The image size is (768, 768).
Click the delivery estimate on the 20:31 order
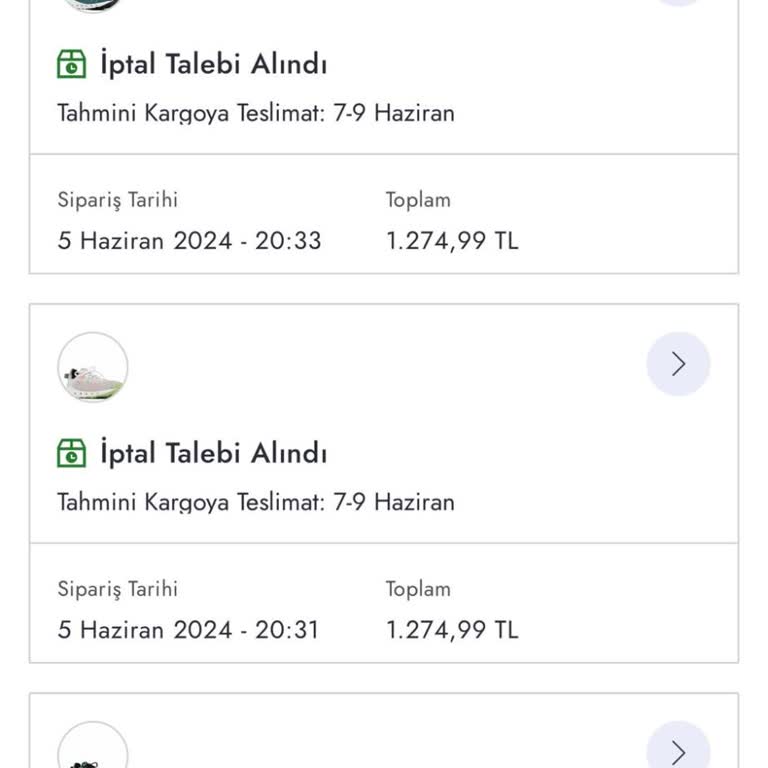pos(256,501)
